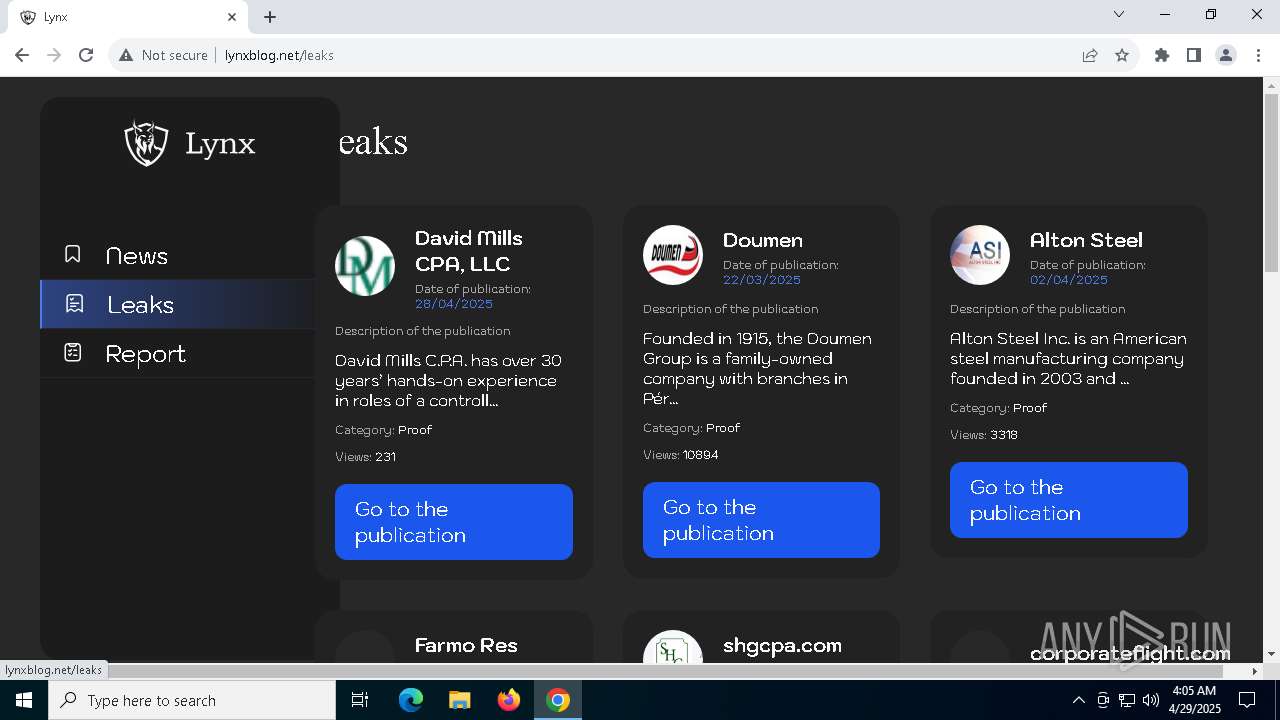
Task: Show hidden system tray icons
Action: (x=1078, y=700)
